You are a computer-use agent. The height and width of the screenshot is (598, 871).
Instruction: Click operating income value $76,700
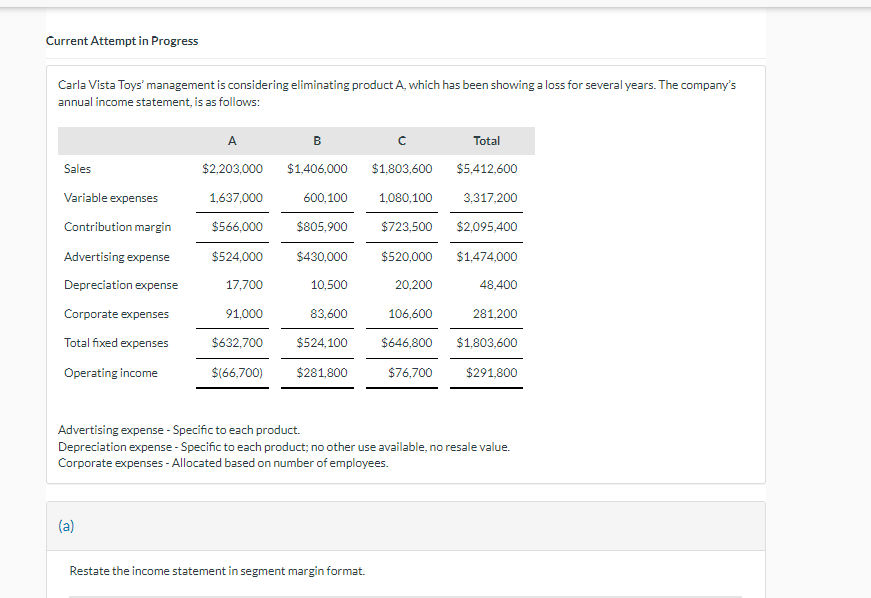pos(410,373)
